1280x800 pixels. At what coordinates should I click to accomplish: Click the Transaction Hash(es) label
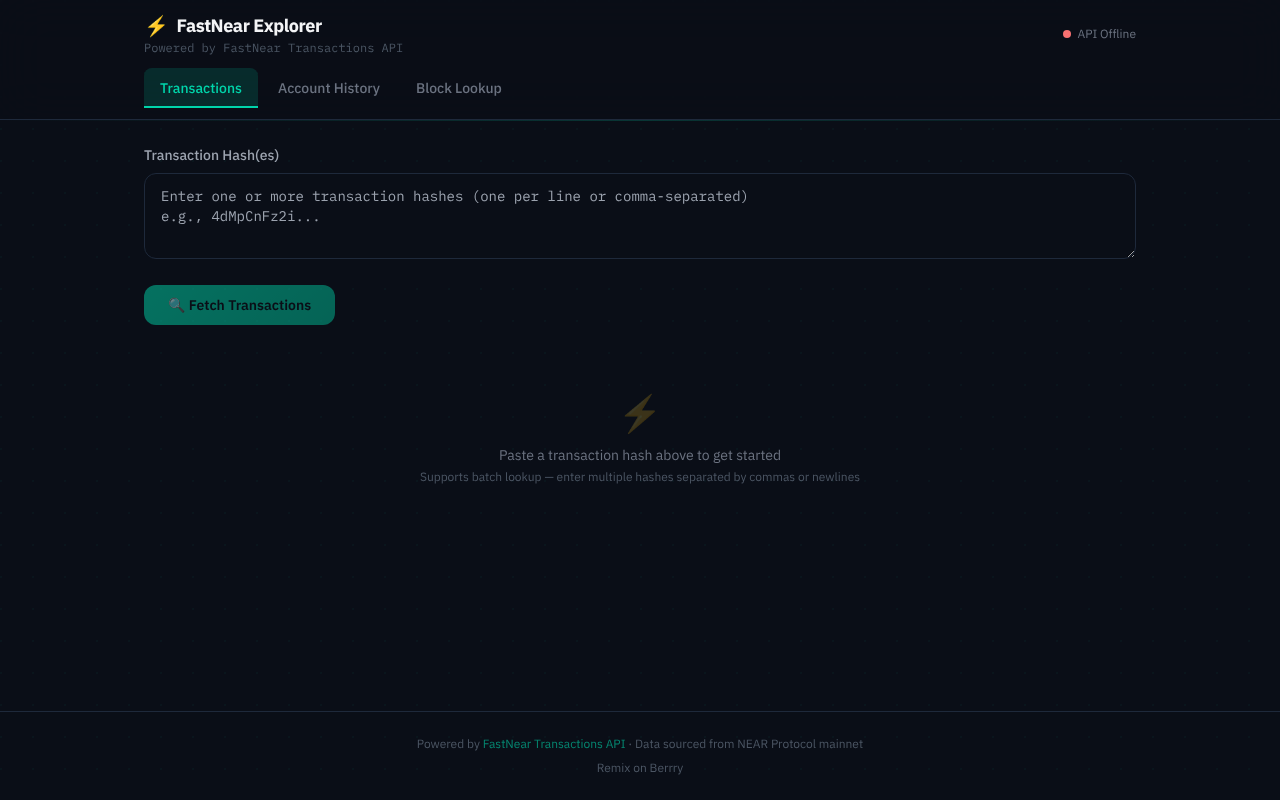click(x=211, y=155)
